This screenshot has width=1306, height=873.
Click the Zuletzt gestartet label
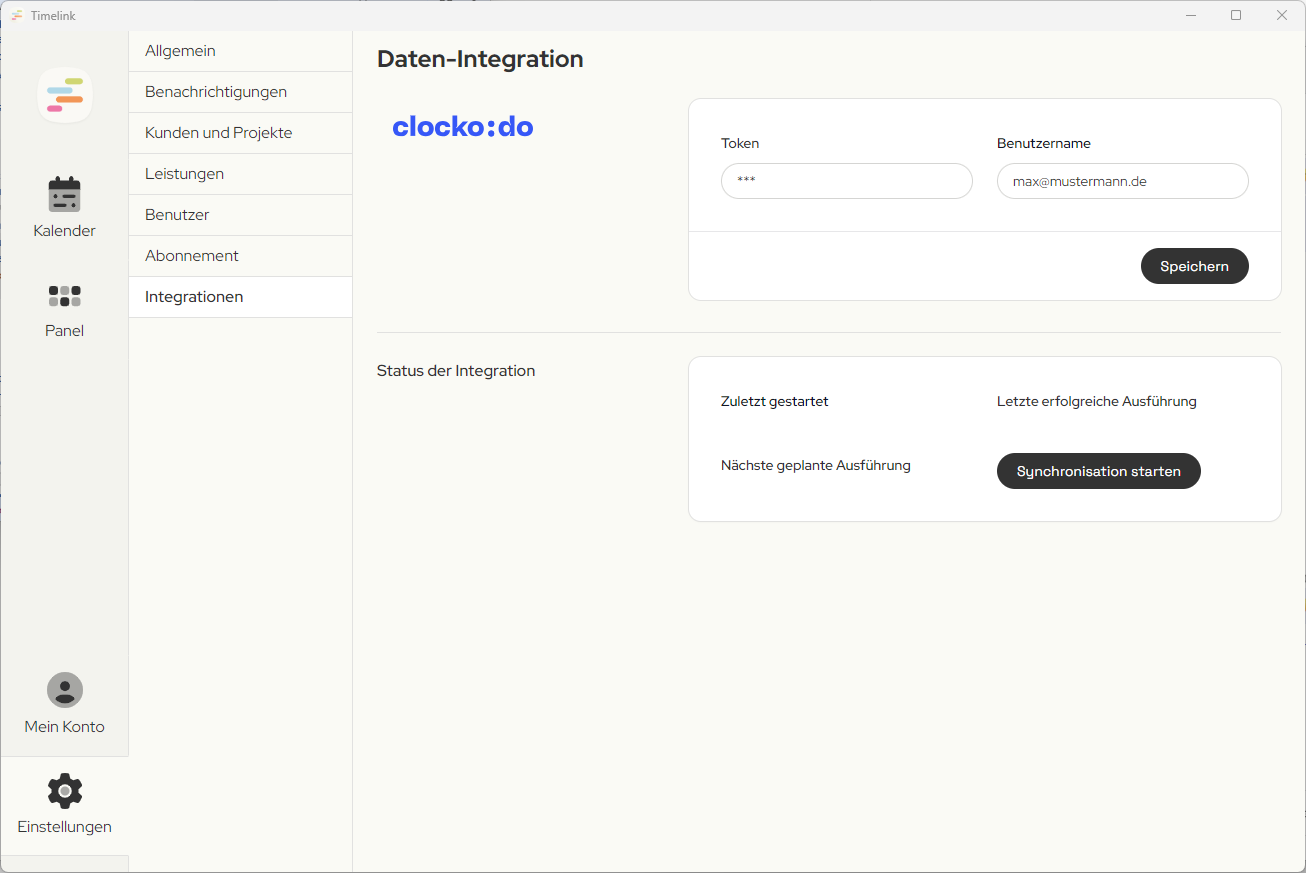click(x=774, y=402)
